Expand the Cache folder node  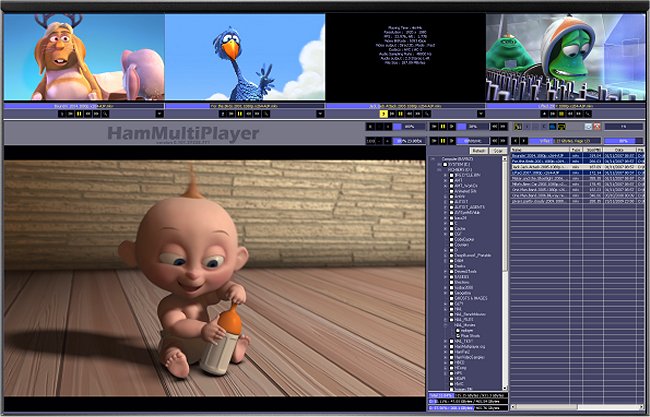[445, 229]
